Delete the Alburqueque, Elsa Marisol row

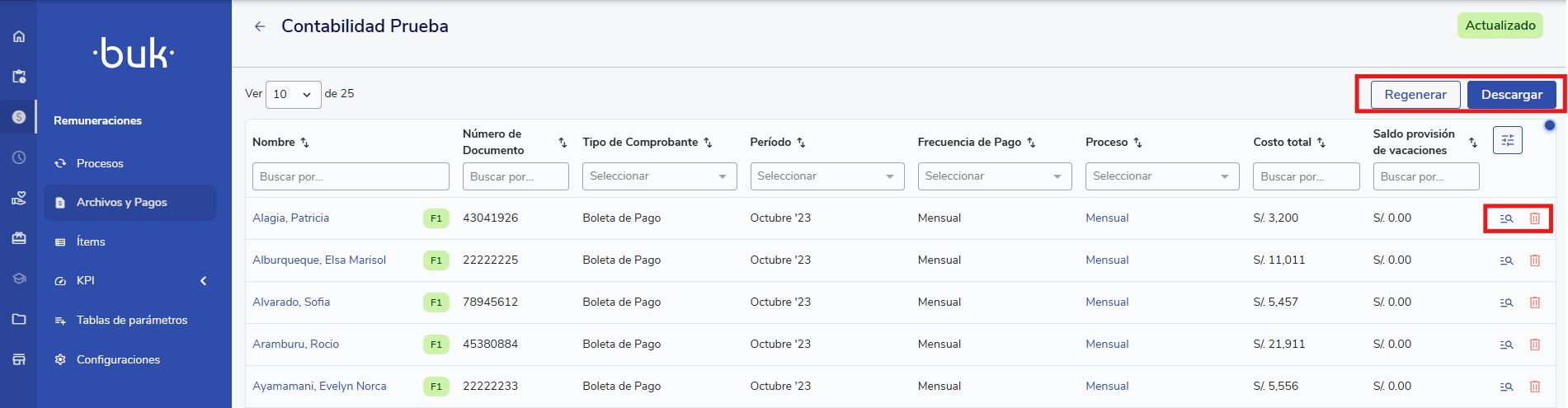1535,260
